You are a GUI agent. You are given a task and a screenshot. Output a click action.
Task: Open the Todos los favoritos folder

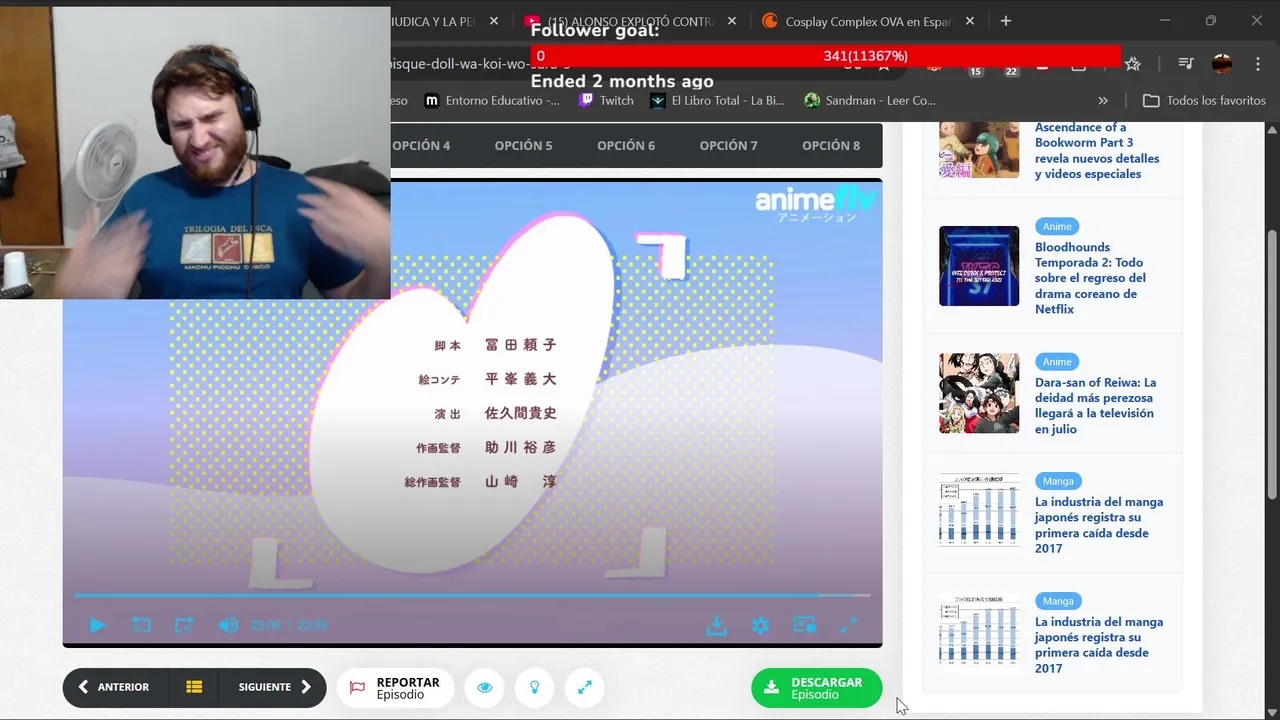[x=1204, y=100]
